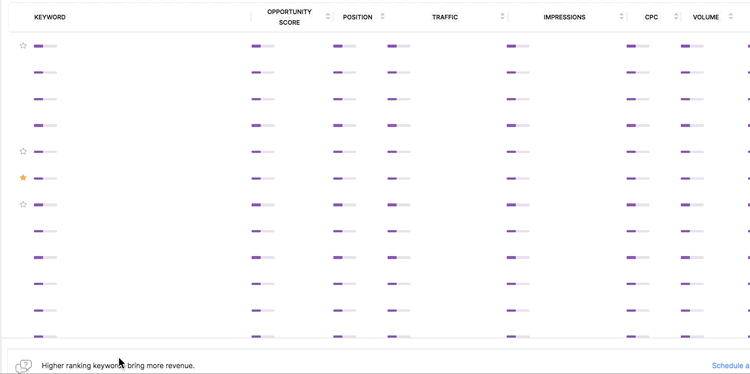
Task: Click the Volume header label
Action: [706, 17]
